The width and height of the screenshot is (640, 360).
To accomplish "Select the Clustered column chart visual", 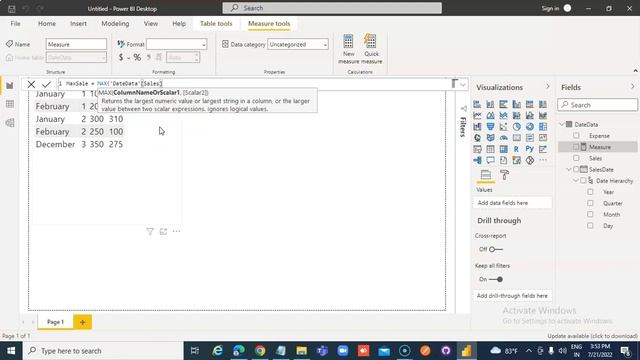I will pyautogui.click(x=516, y=104).
